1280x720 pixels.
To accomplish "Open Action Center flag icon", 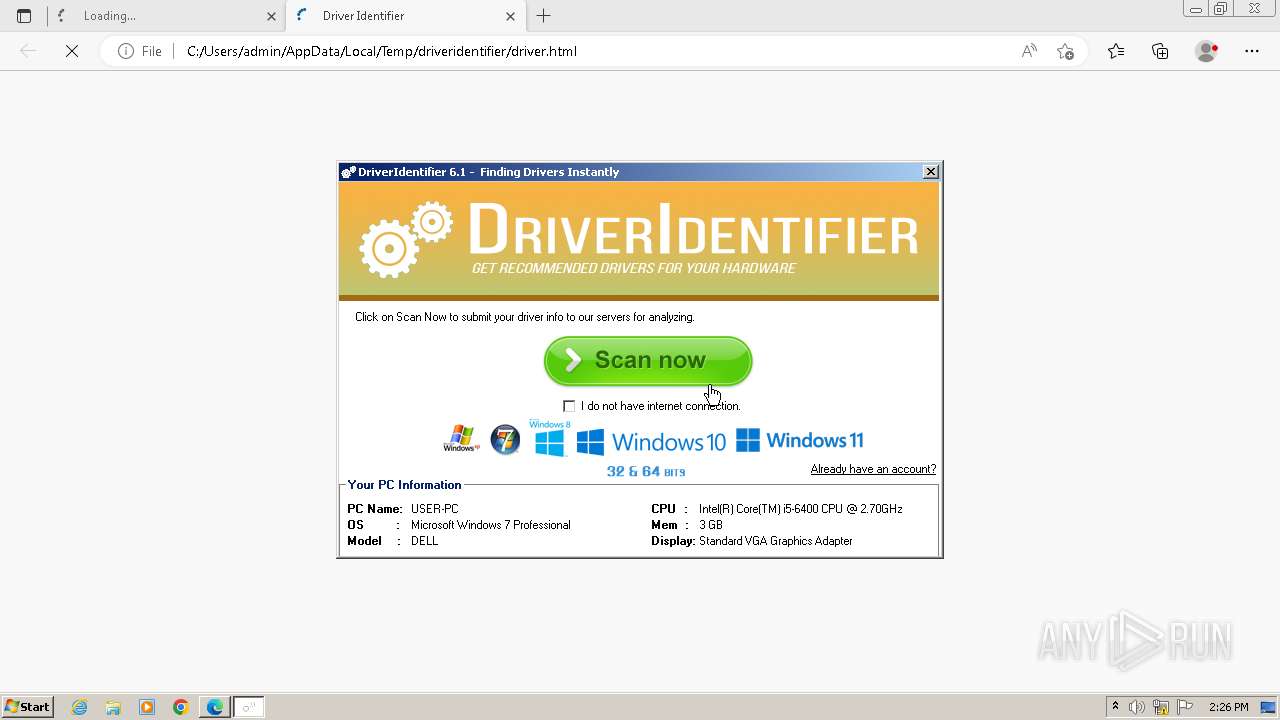I will (x=1184, y=707).
